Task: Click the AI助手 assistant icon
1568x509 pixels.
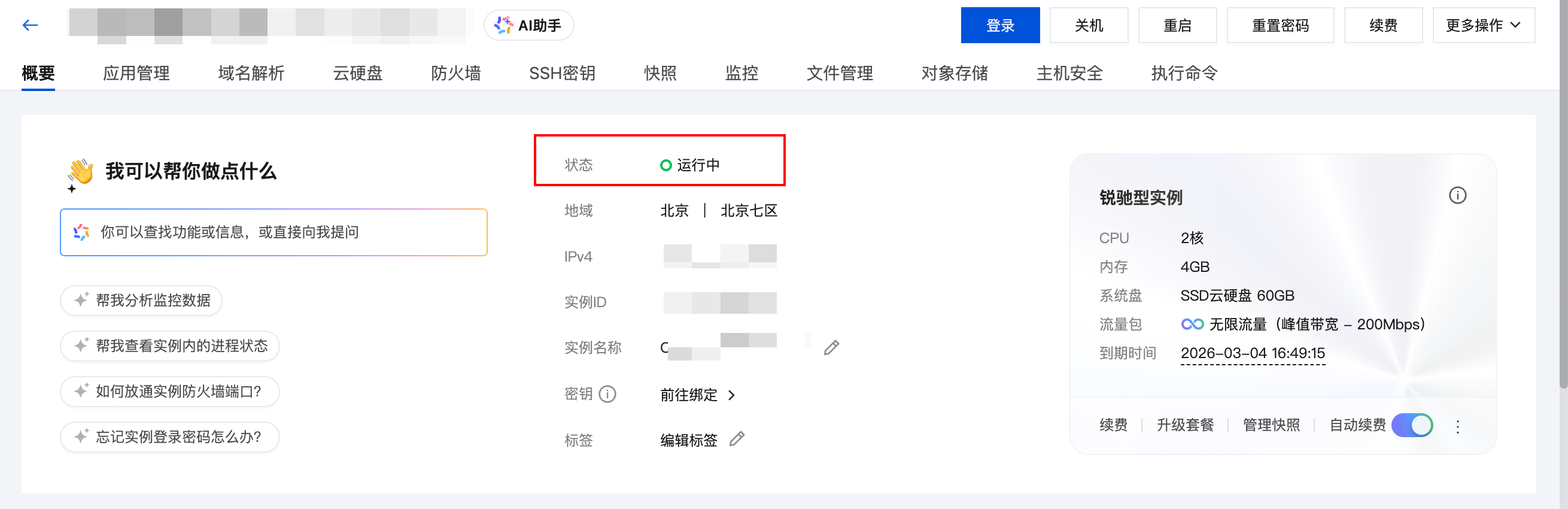Action: [x=503, y=25]
